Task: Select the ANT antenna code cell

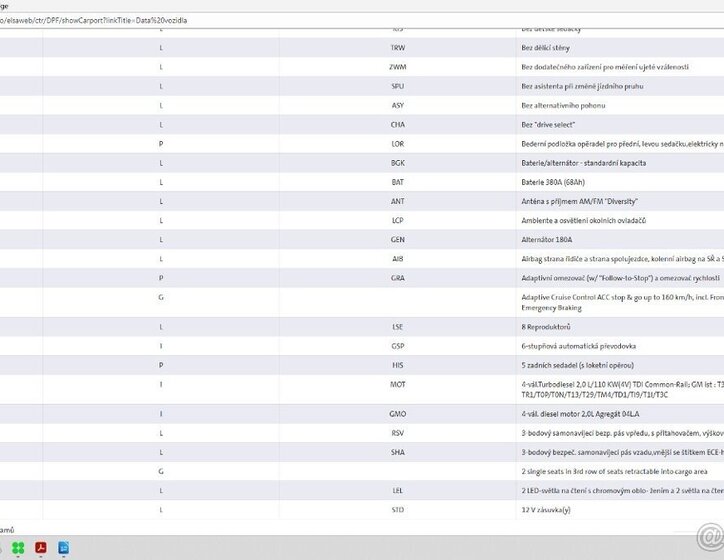Action: pos(398,201)
